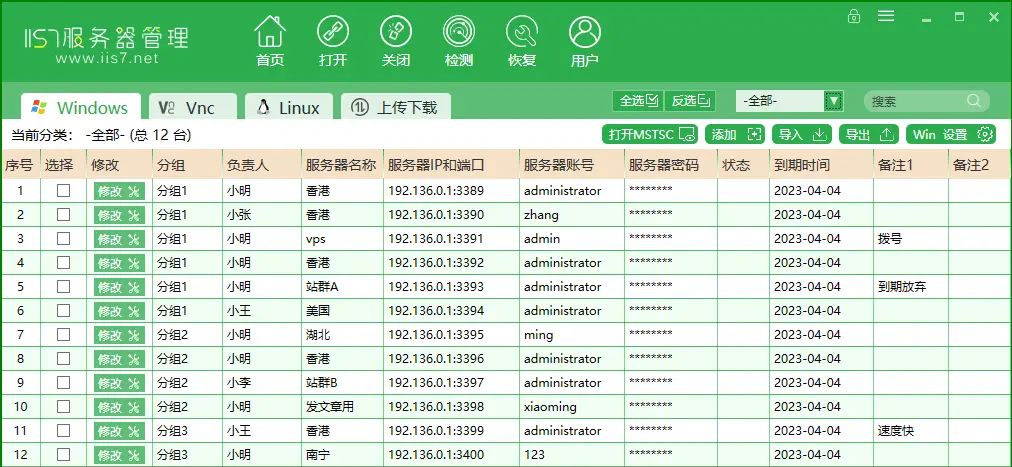
Task: Click the 导入 import button
Action: coord(802,134)
